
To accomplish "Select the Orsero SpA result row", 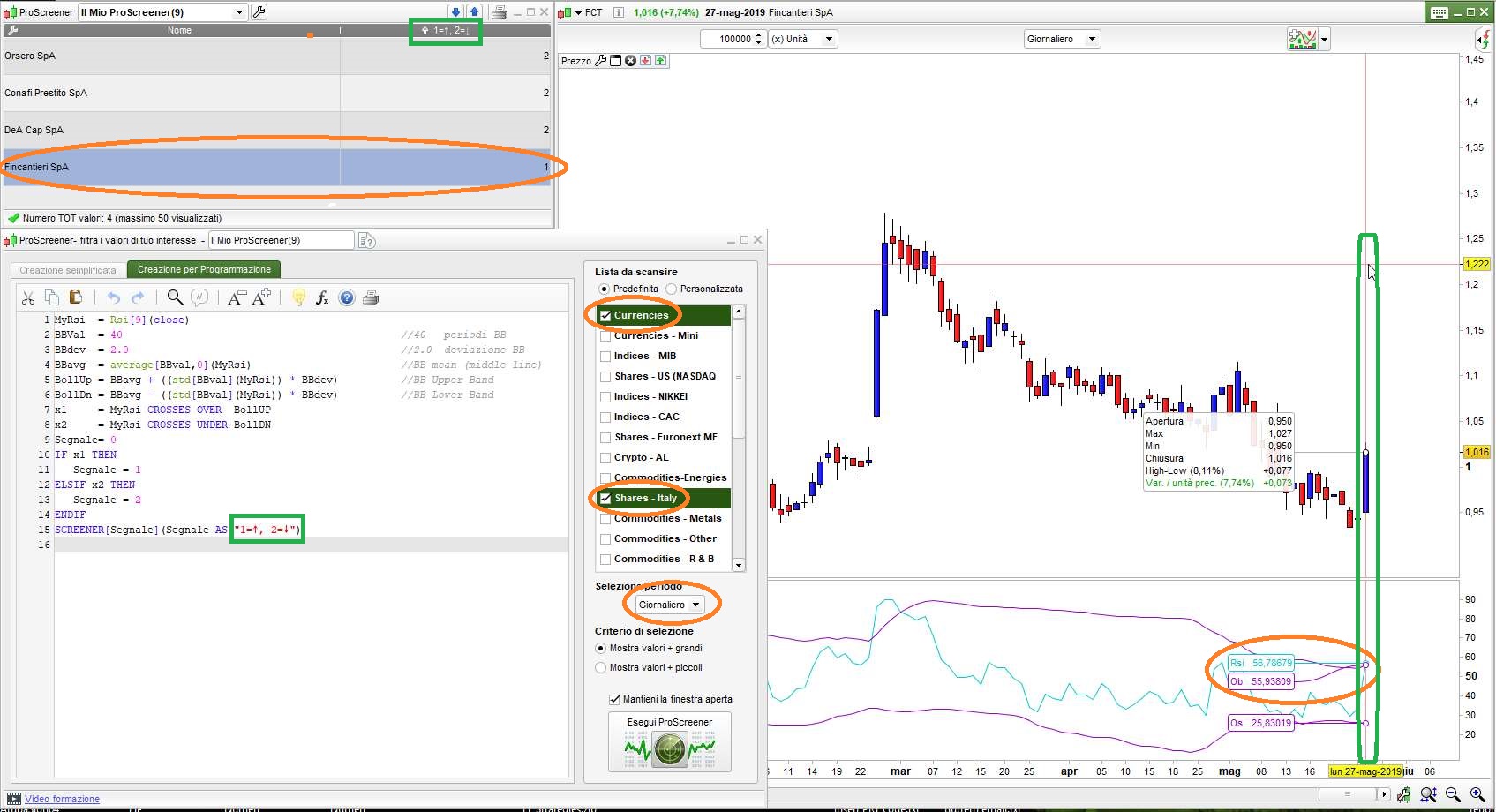I will click(x=276, y=56).
